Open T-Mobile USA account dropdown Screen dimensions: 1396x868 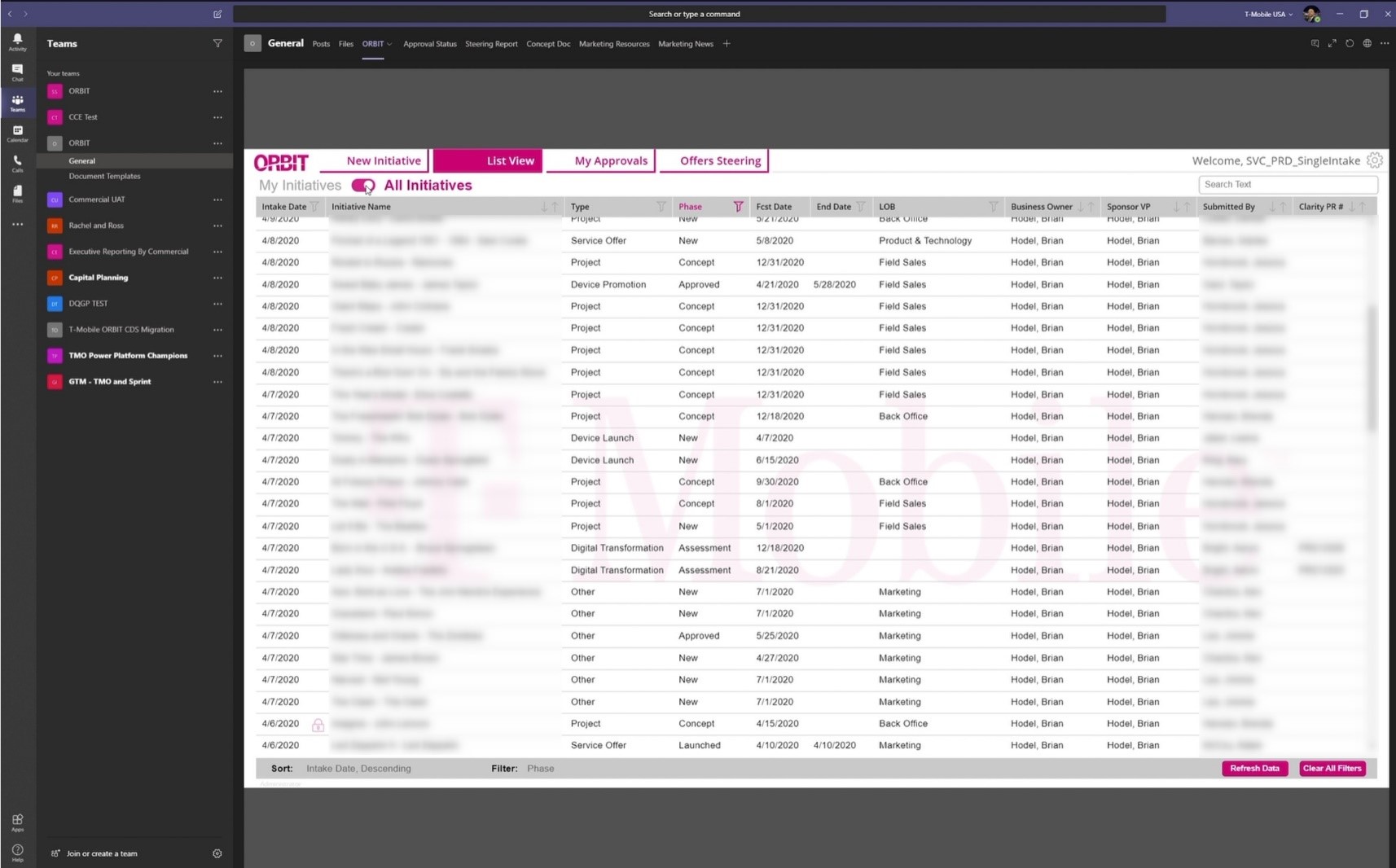click(x=1268, y=14)
